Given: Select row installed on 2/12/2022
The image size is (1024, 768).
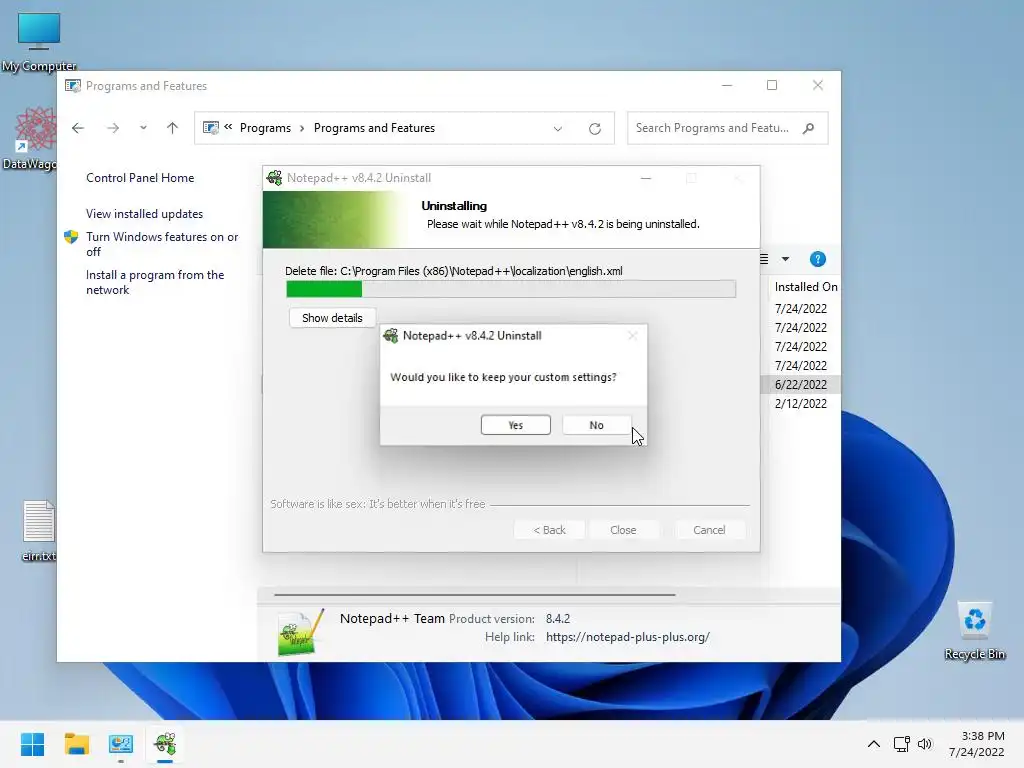Looking at the screenshot, I should tap(801, 404).
